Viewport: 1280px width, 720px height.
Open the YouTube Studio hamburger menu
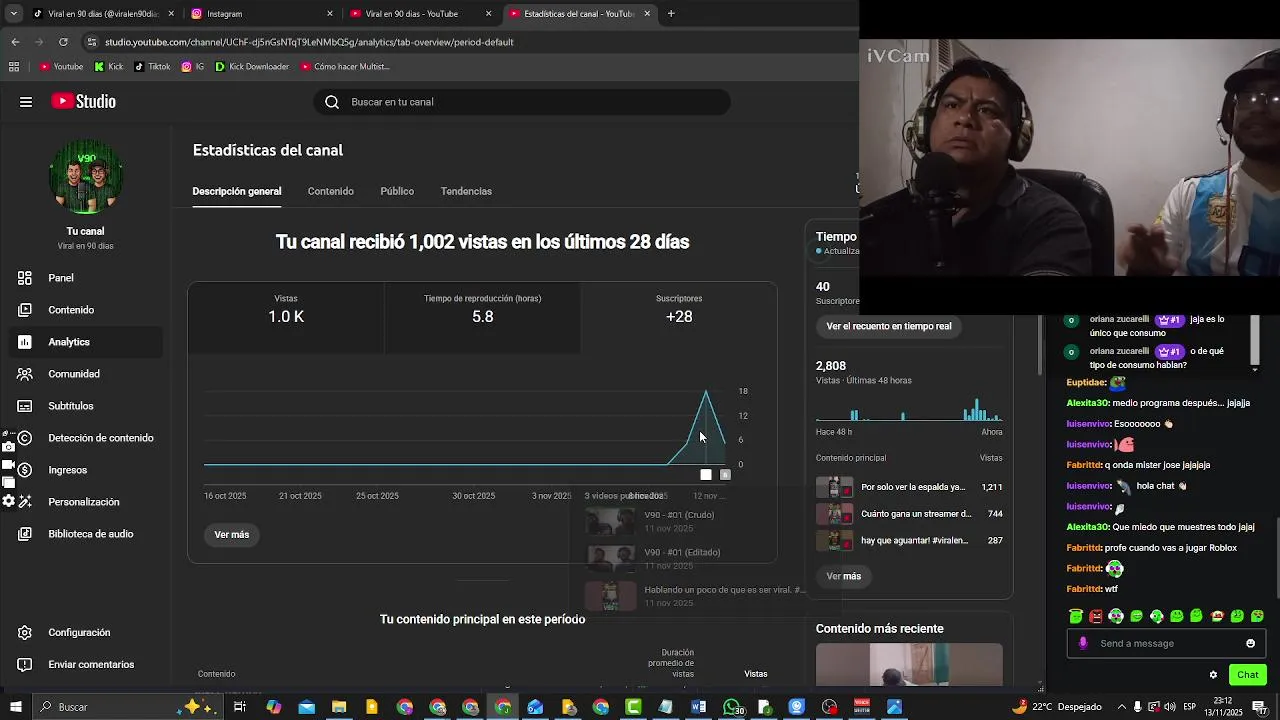[x=26, y=102]
